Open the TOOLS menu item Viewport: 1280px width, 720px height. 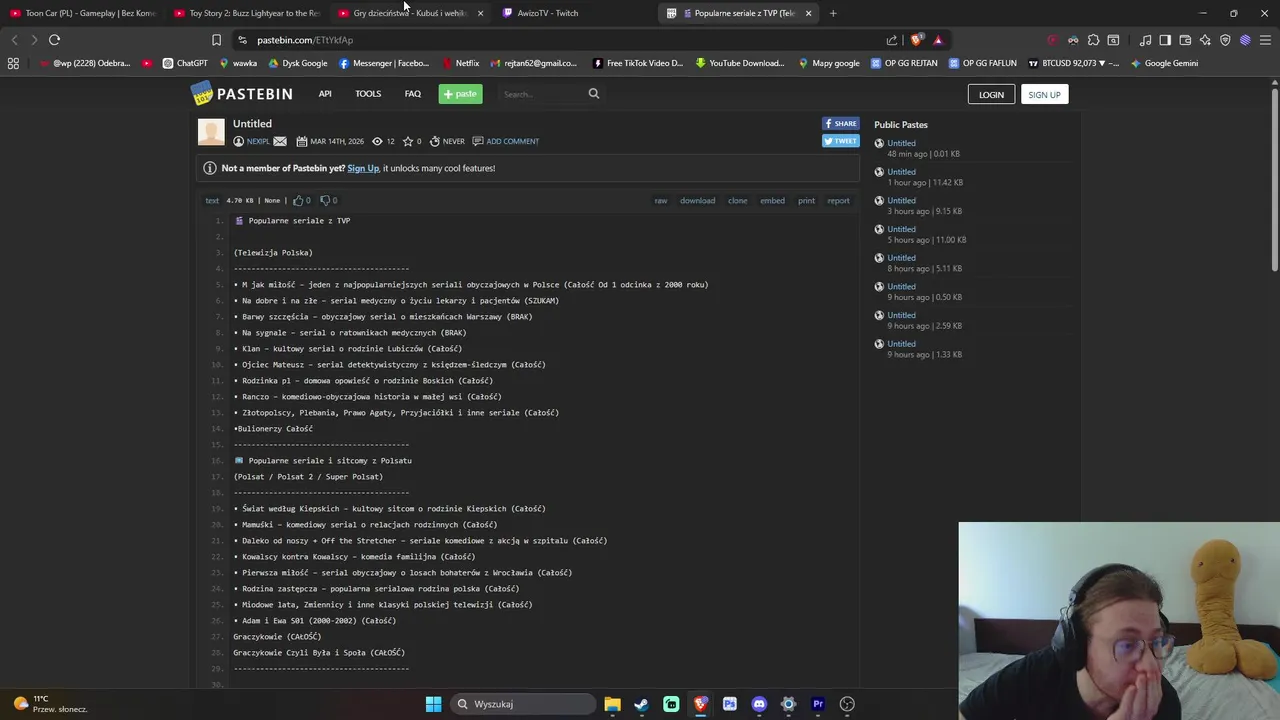click(x=368, y=94)
